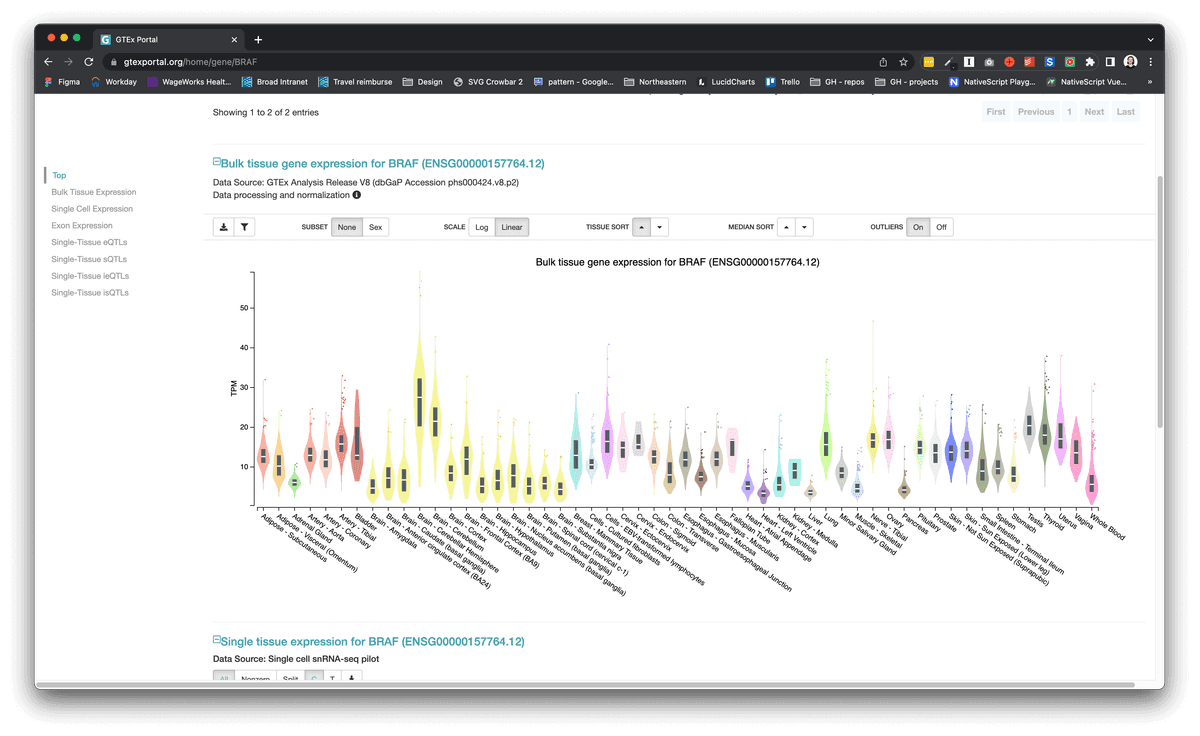The height and width of the screenshot is (736, 1200).
Task: Open a new browser tab
Action: [258, 39]
